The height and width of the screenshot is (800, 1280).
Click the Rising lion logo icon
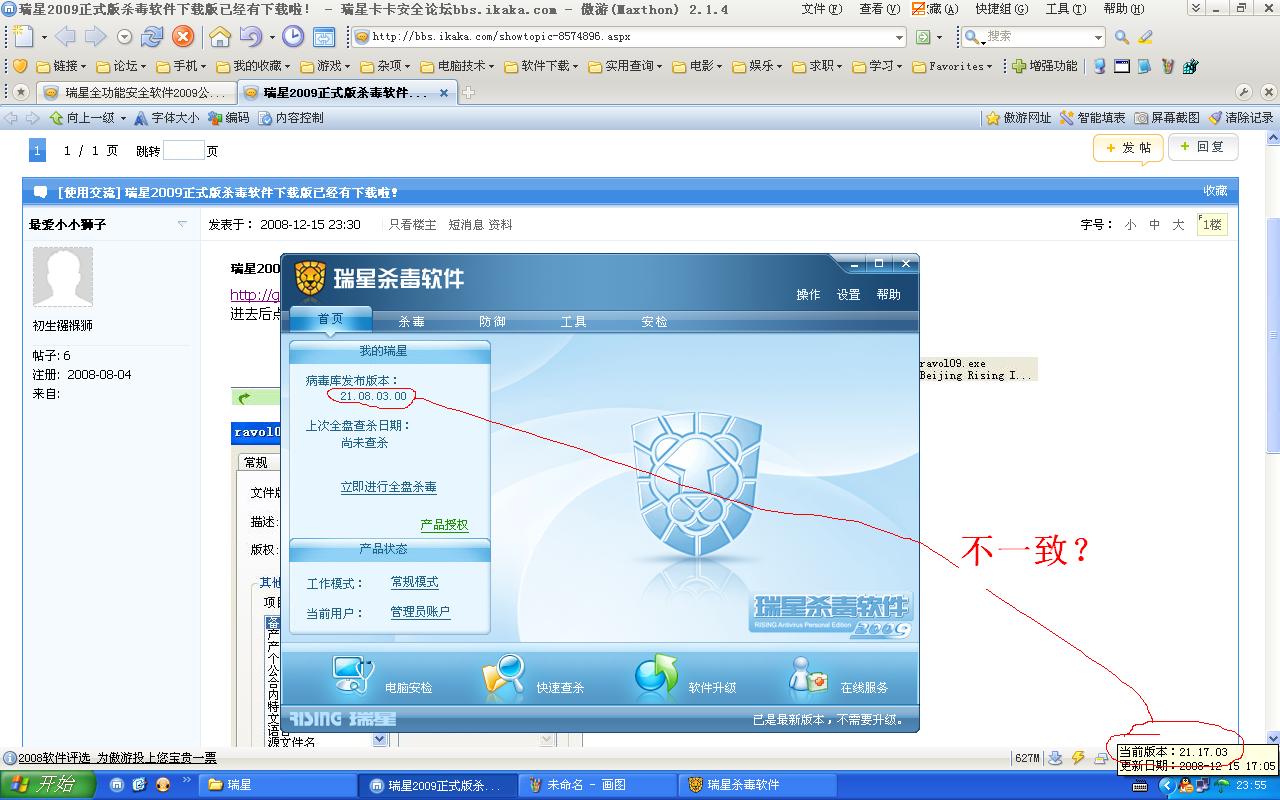[x=311, y=279]
